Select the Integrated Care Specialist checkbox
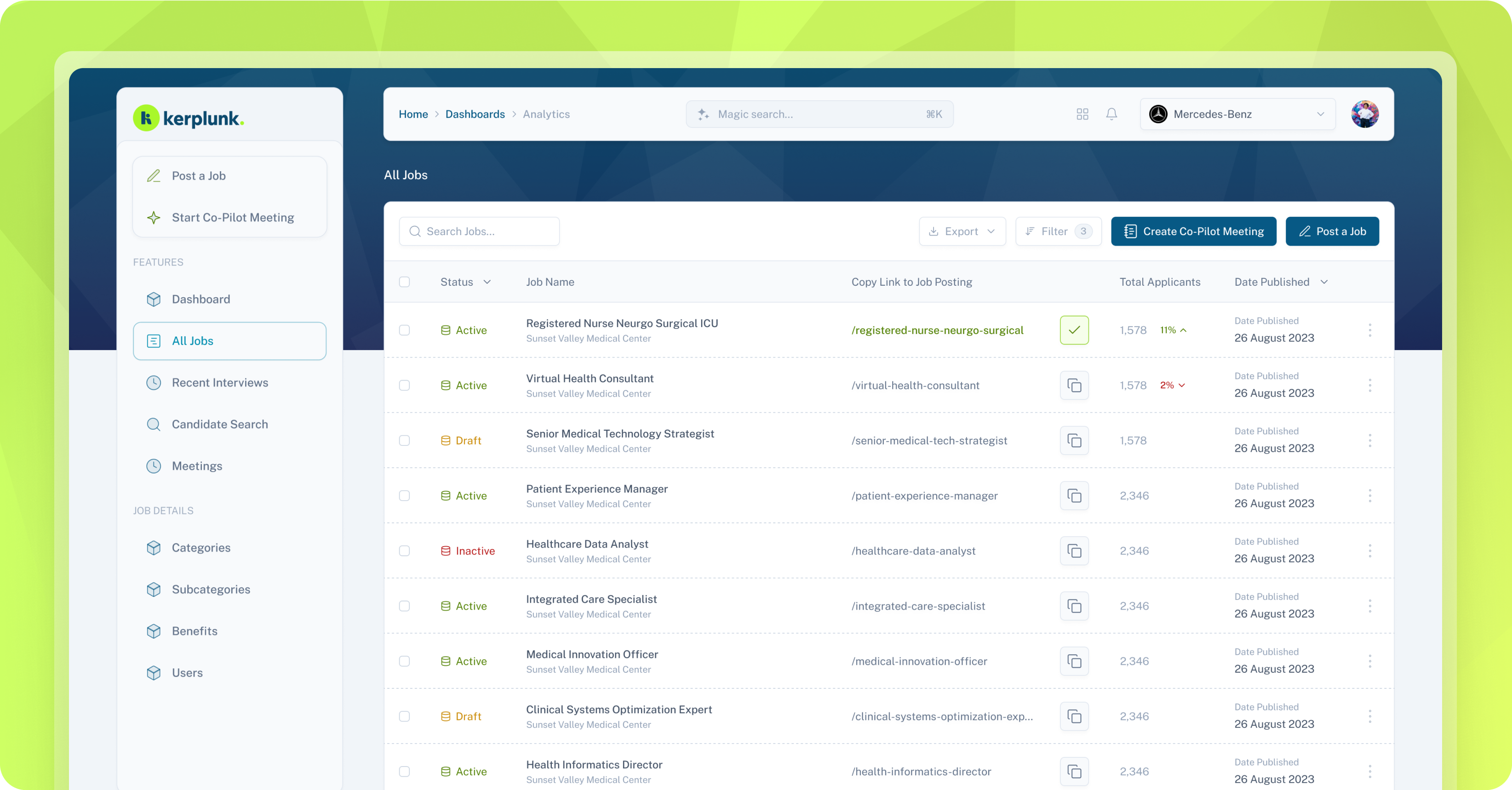Viewport: 1512px width, 790px height. pyautogui.click(x=404, y=606)
